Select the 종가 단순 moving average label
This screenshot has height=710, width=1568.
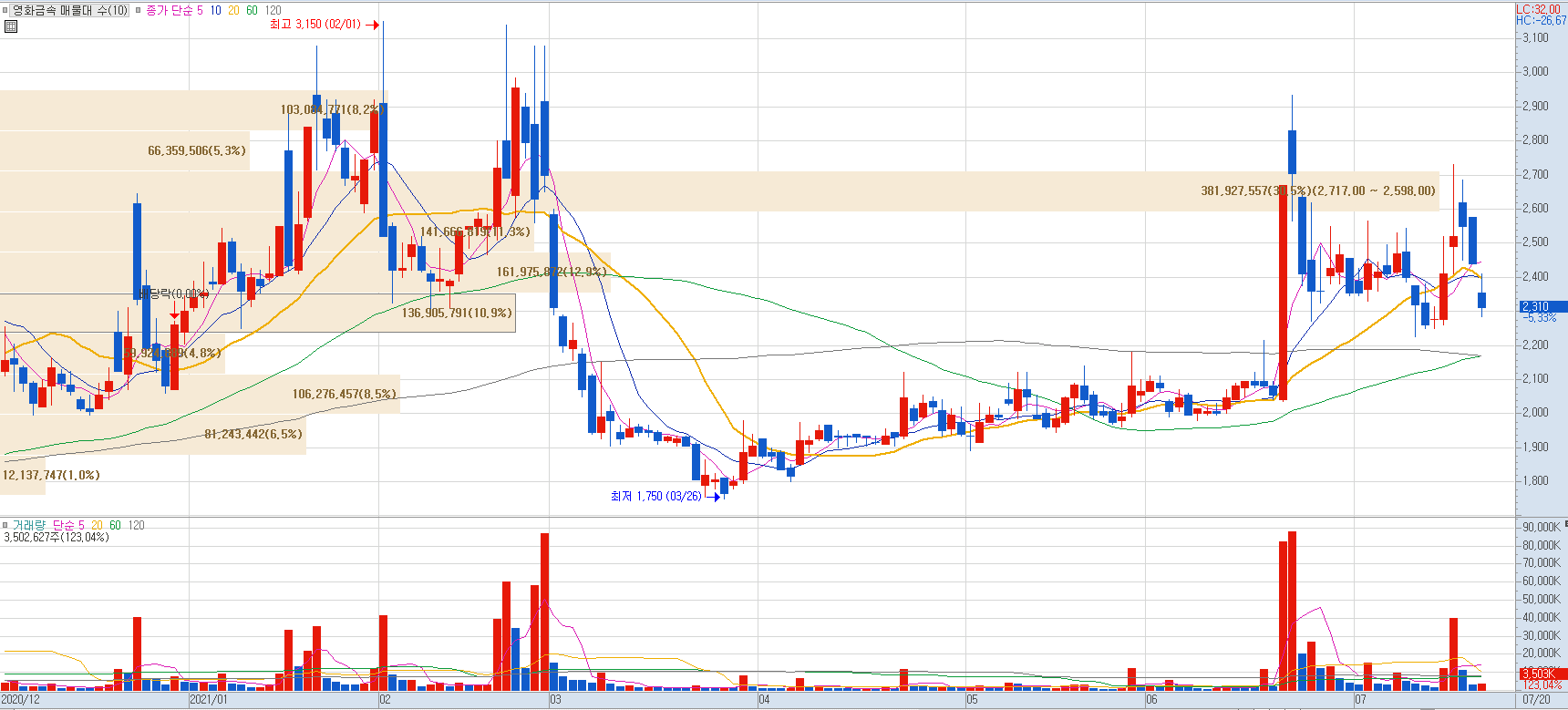[170, 10]
